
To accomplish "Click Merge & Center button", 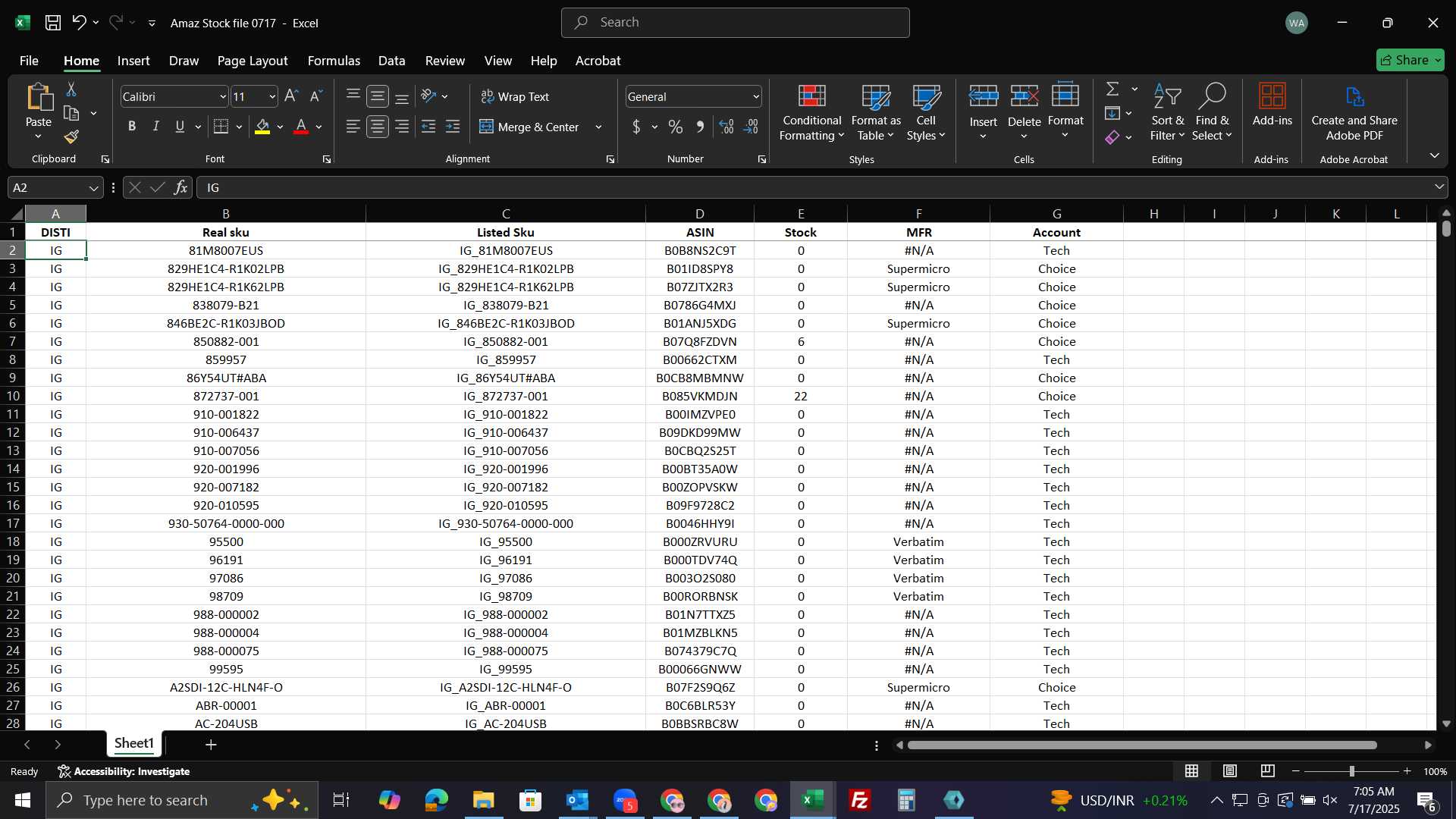I will coord(529,127).
